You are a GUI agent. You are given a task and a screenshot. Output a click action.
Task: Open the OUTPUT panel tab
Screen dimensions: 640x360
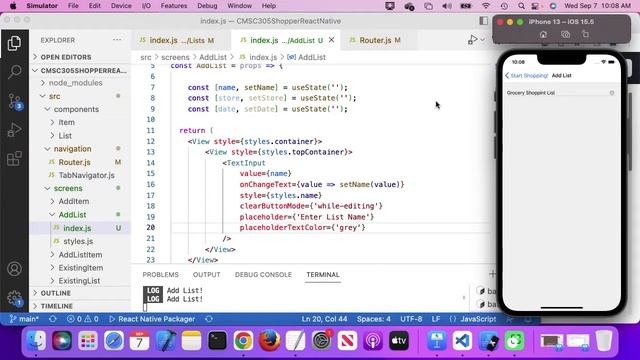pyautogui.click(x=207, y=275)
